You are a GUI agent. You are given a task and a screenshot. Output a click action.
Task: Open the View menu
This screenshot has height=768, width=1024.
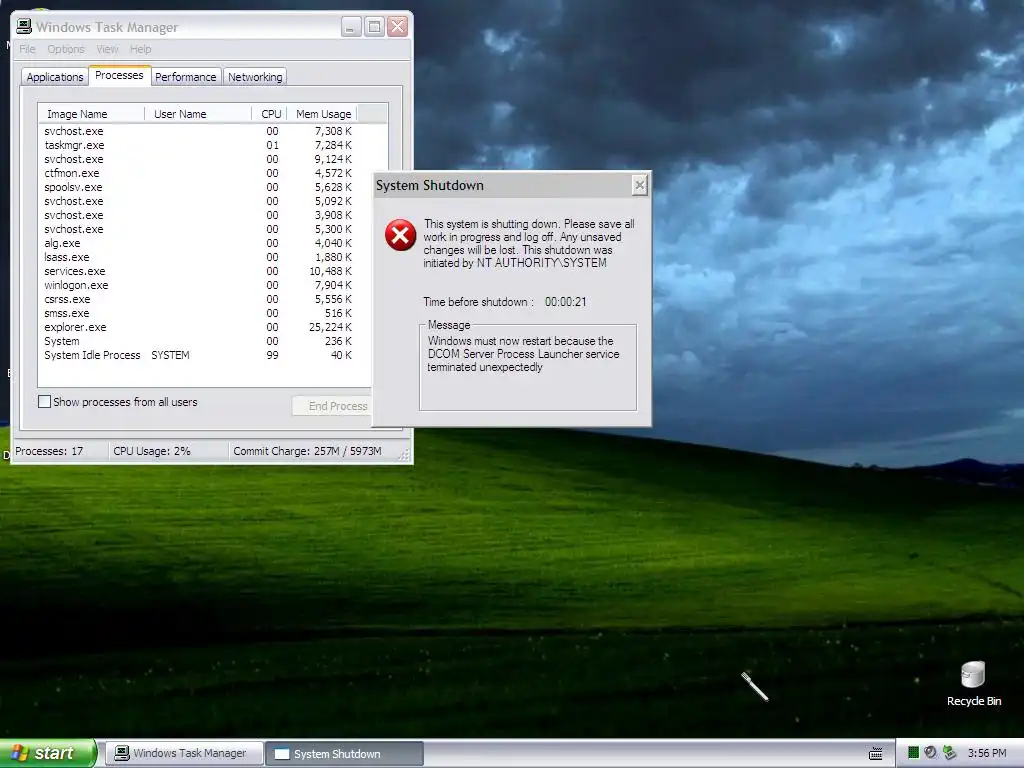tap(107, 49)
